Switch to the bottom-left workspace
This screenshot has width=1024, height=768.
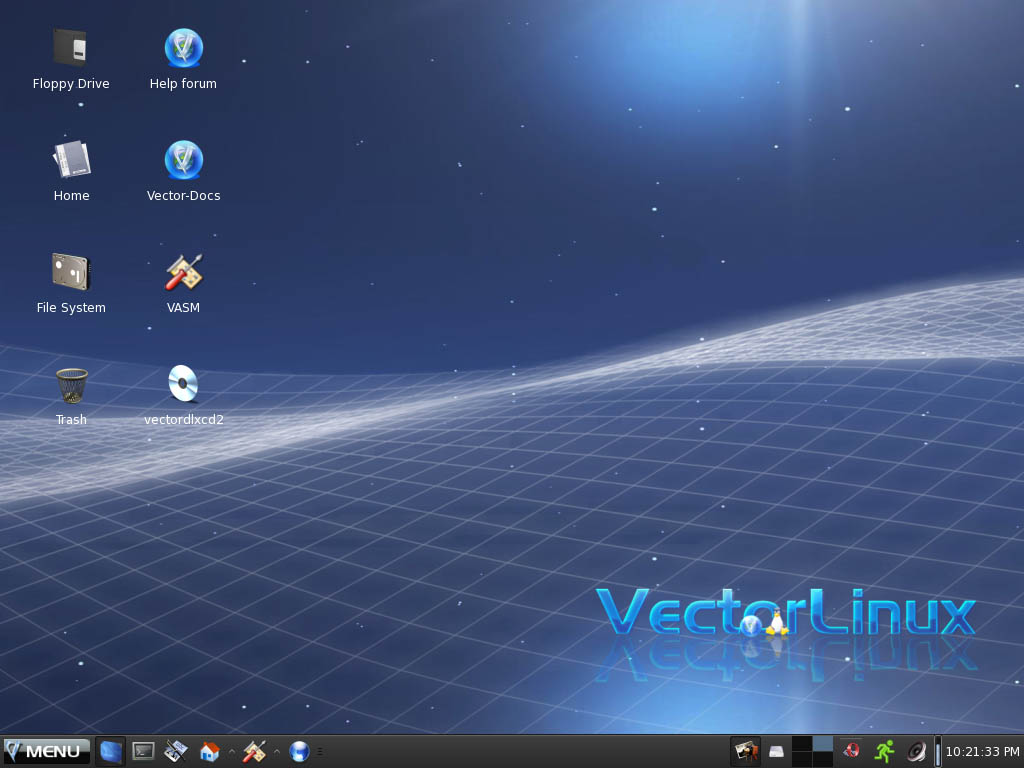(801, 759)
